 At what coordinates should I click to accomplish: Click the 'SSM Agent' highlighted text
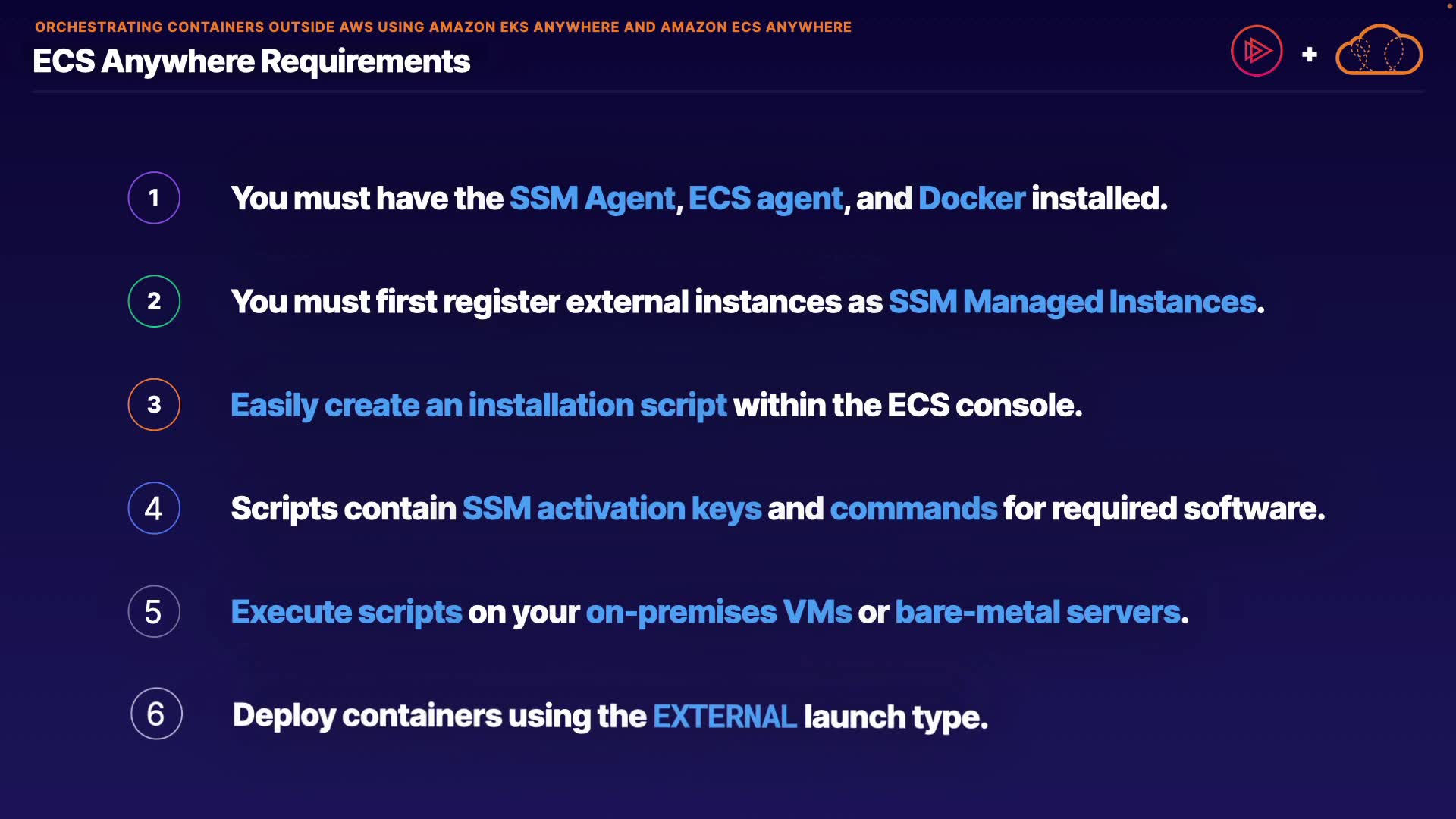point(591,199)
